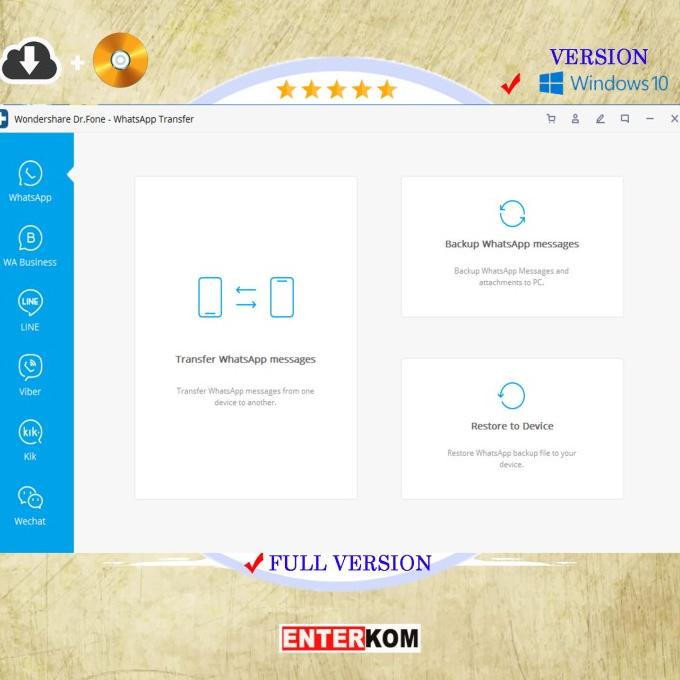
Task: Click the WA Business label in sidebar
Action: click(30, 262)
